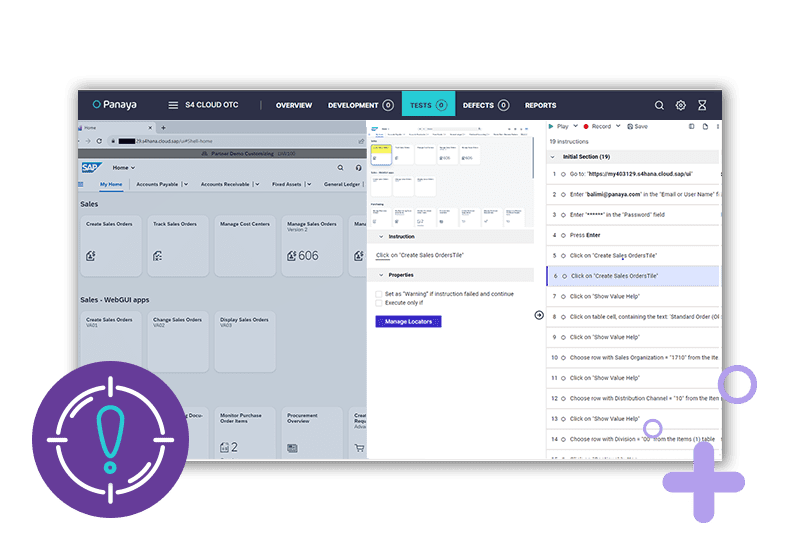Image resolution: width=800 pixels, height=550 pixels.
Task: Open Panaya settings gear
Action: [x=681, y=105]
